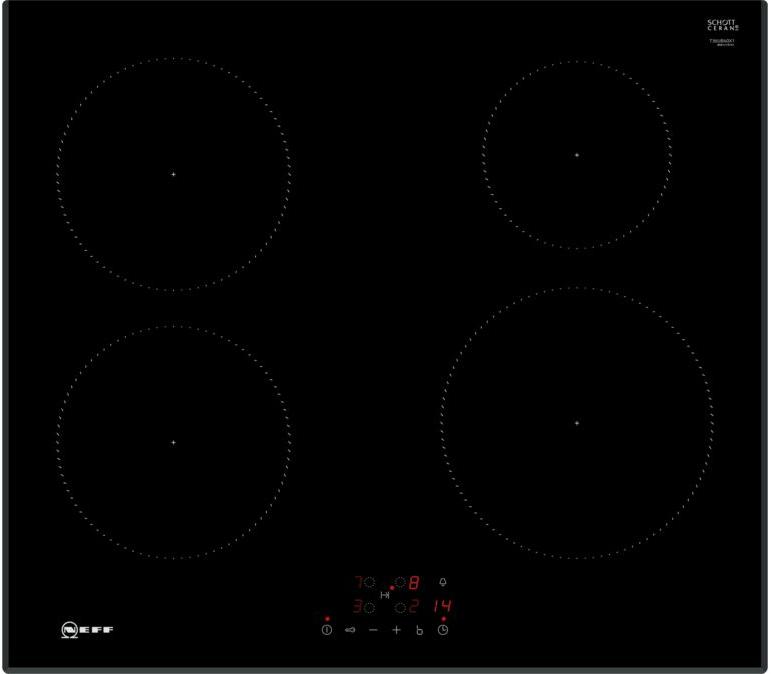Click the center of the rear-left burner

click(x=173, y=174)
